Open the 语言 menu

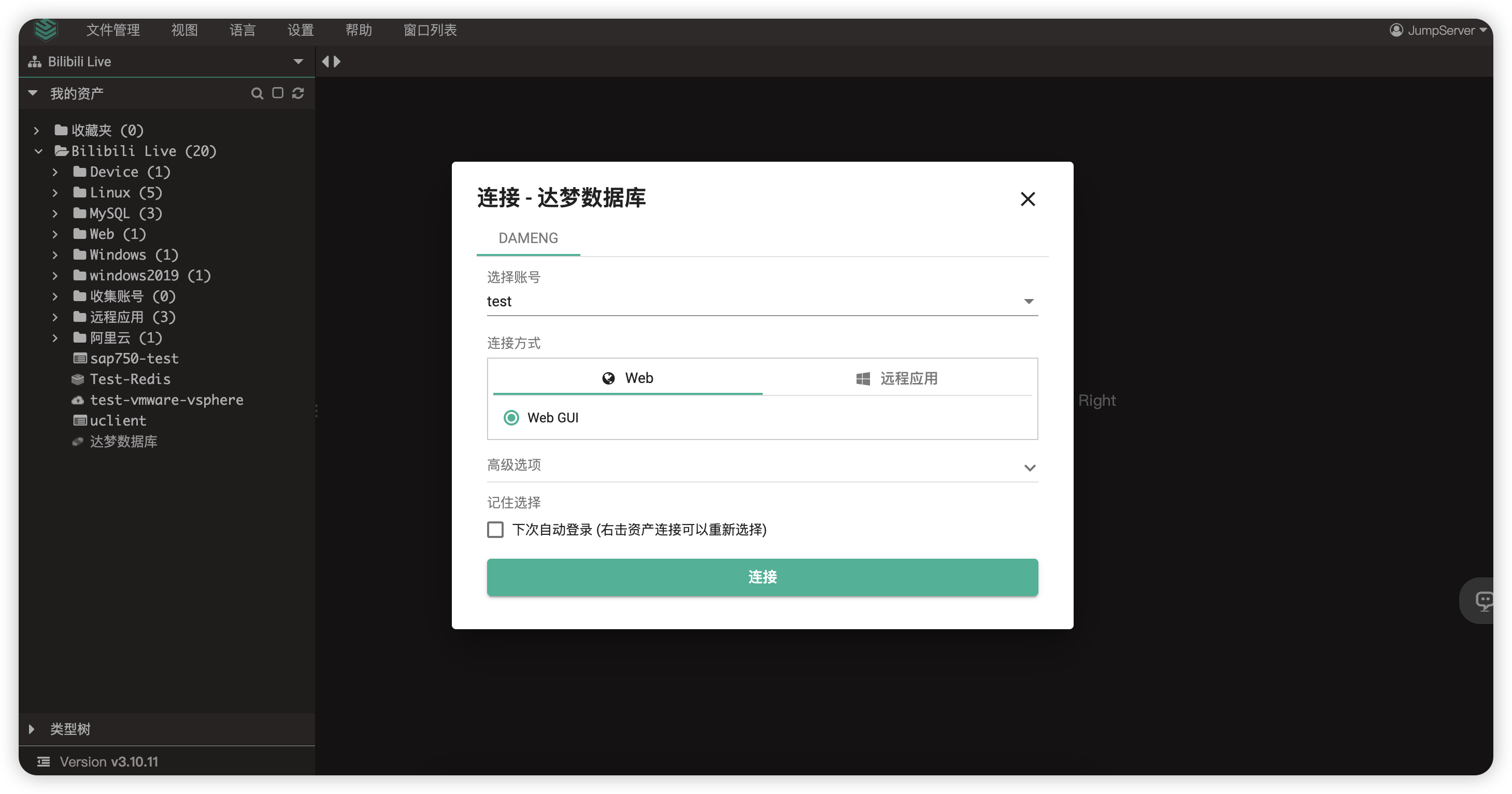point(243,30)
